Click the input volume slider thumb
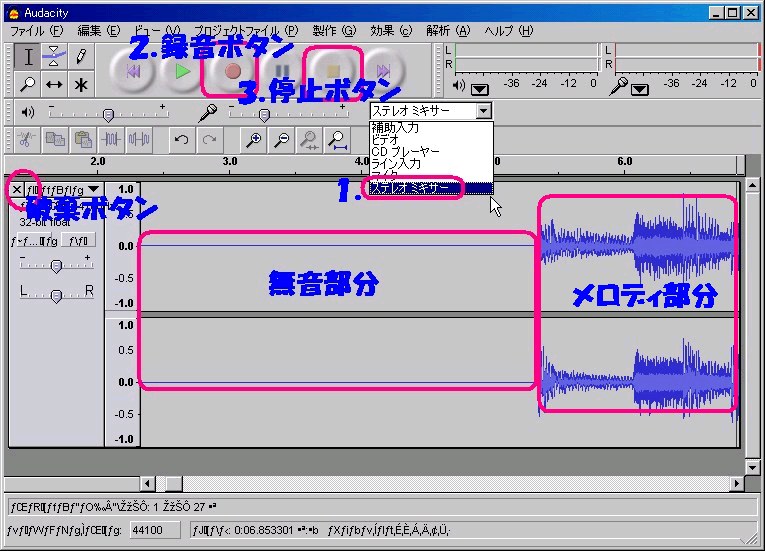 point(264,115)
